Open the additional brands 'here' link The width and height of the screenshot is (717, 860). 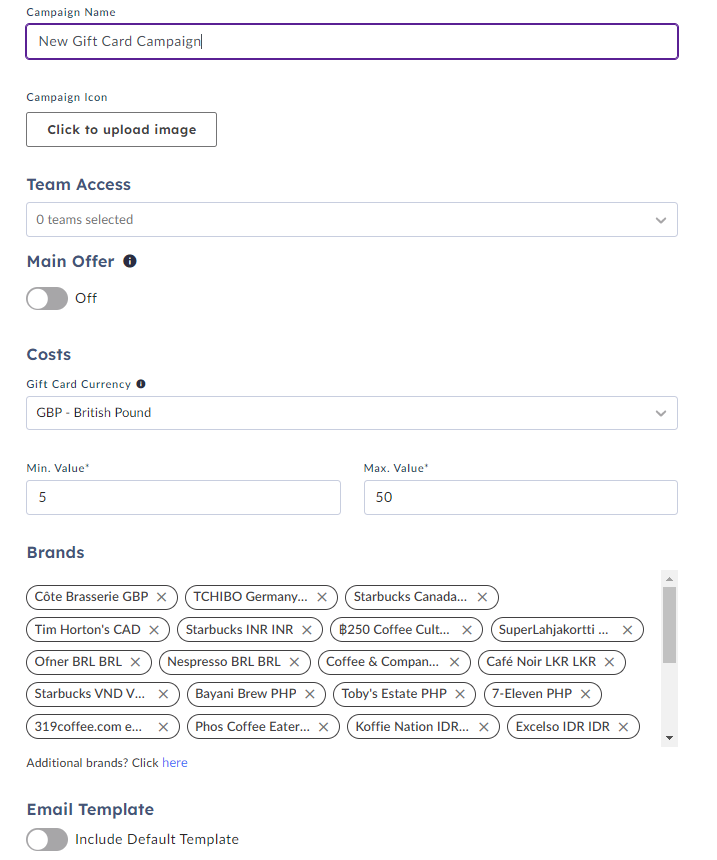coord(174,762)
